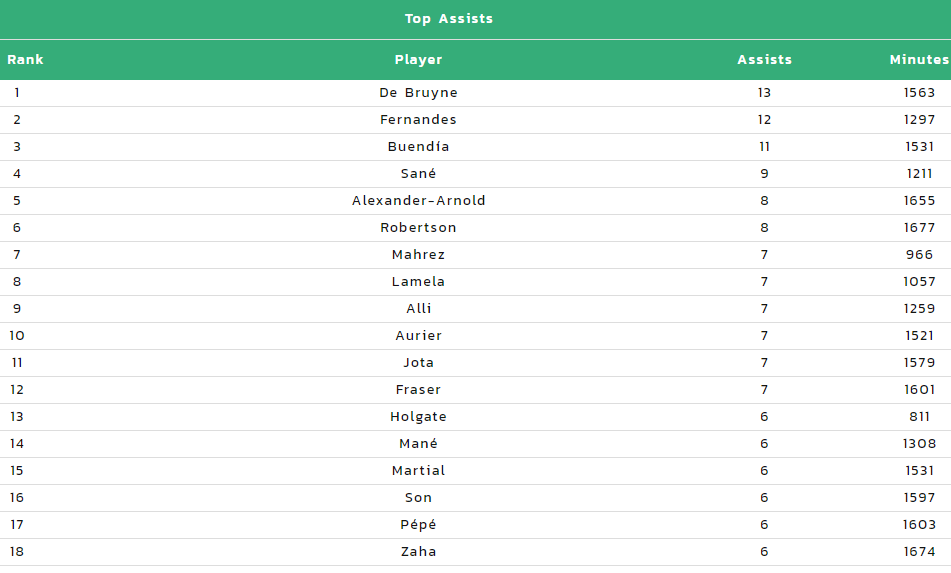Open the De Bruyne player entry
Image resolution: width=951 pixels, height=573 pixels.
coord(418,93)
